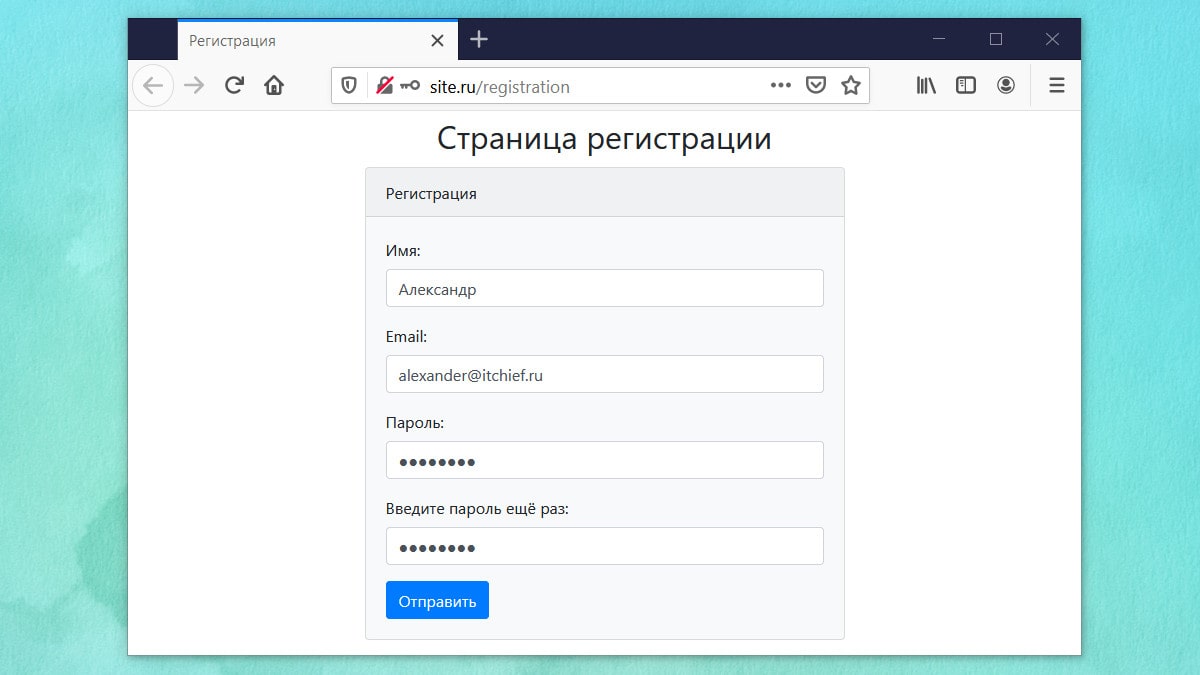The image size is (1200, 675).
Task: Close the browser window
Action: (x=1052, y=39)
